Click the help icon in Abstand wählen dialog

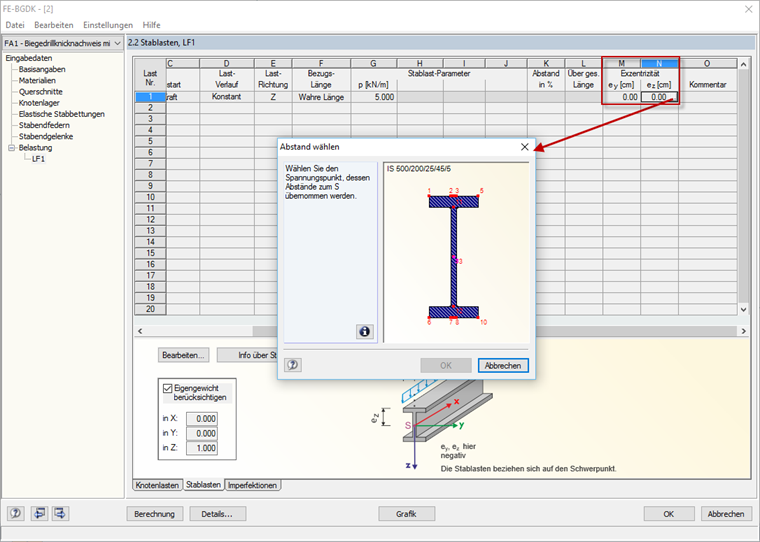coord(293,365)
